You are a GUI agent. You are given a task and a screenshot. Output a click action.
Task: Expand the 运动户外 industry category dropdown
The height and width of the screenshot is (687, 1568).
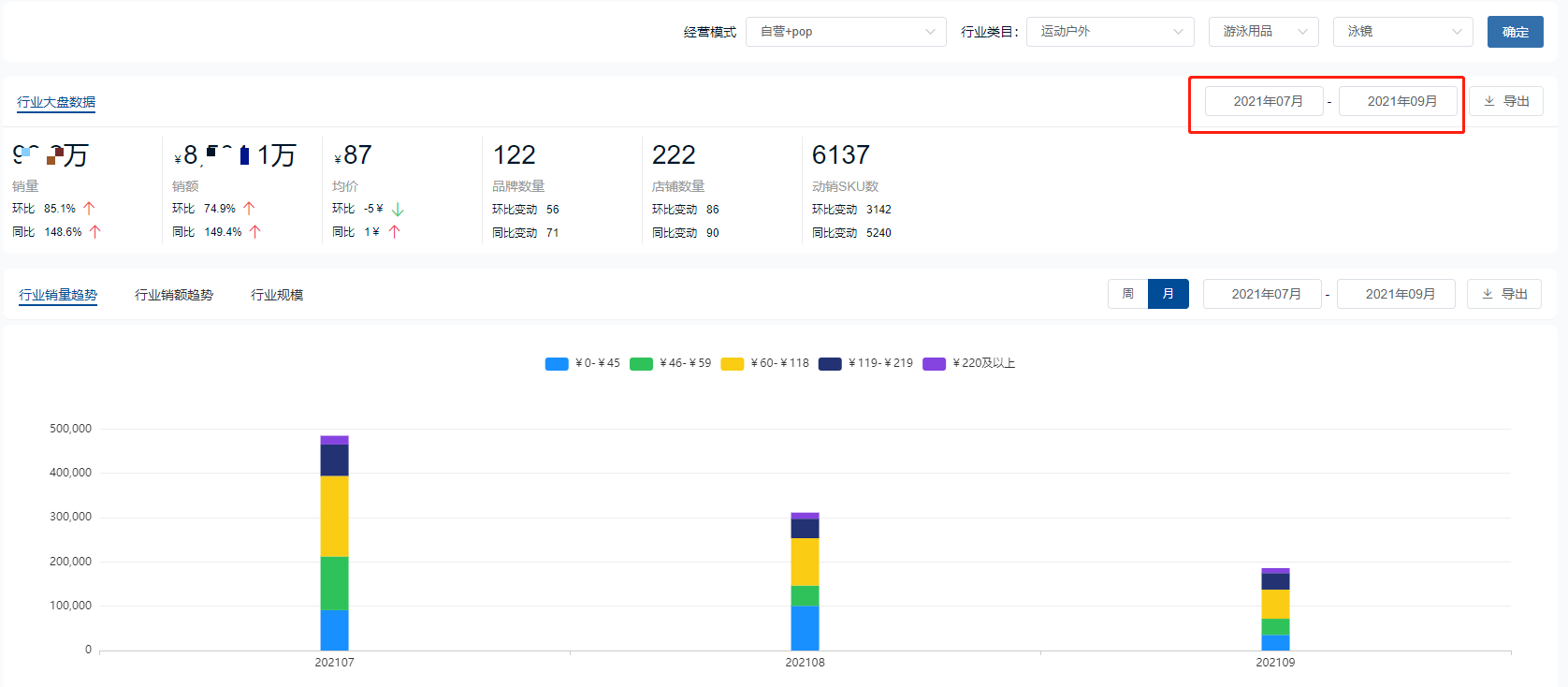click(x=1110, y=32)
